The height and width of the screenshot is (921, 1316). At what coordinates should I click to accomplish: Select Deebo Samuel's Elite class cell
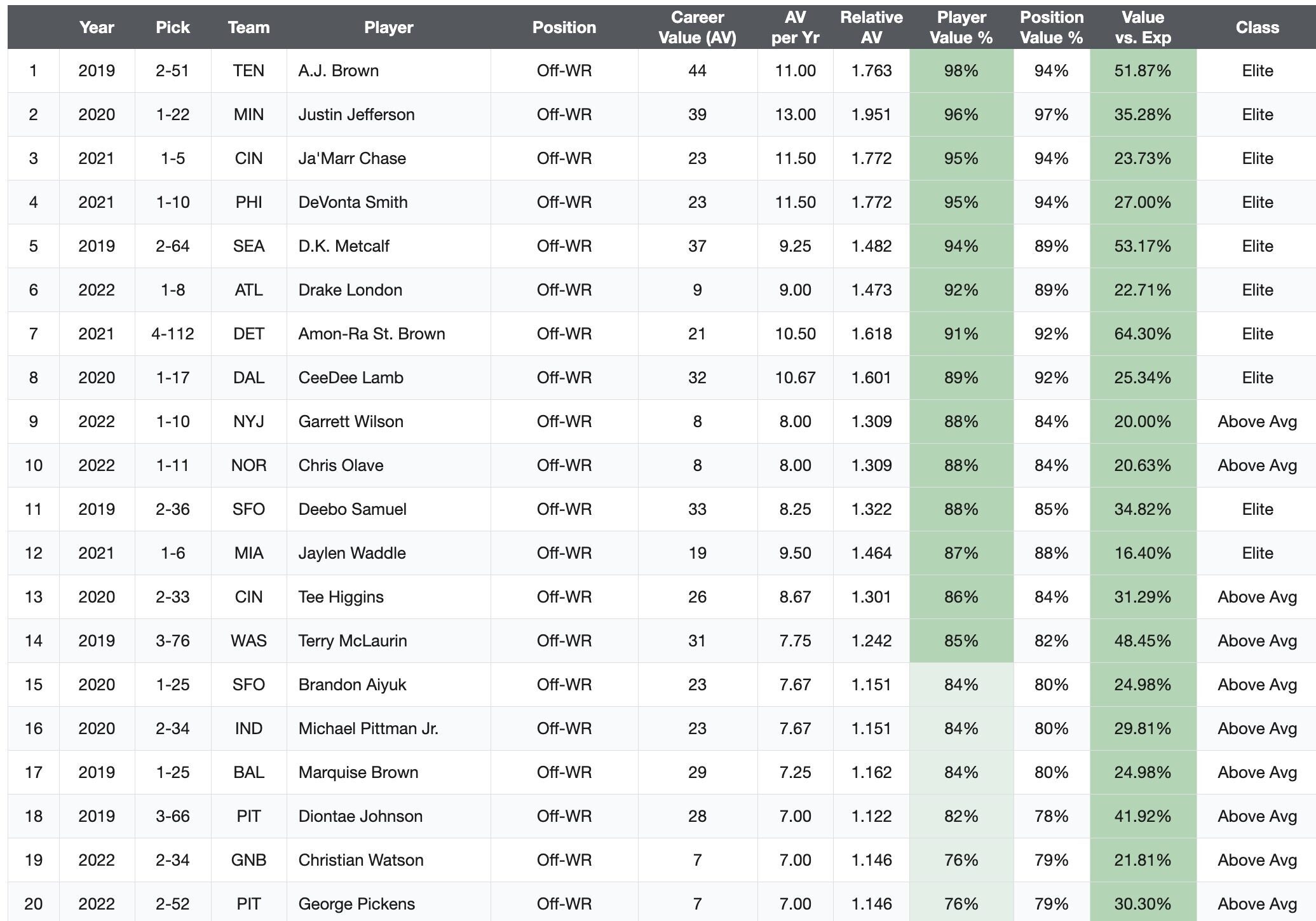(x=1257, y=509)
